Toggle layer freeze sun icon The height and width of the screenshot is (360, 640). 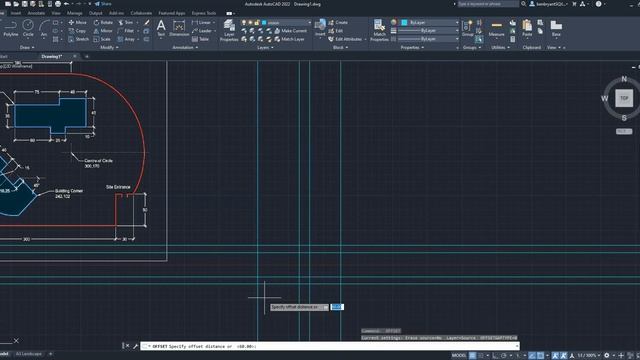(250, 22)
